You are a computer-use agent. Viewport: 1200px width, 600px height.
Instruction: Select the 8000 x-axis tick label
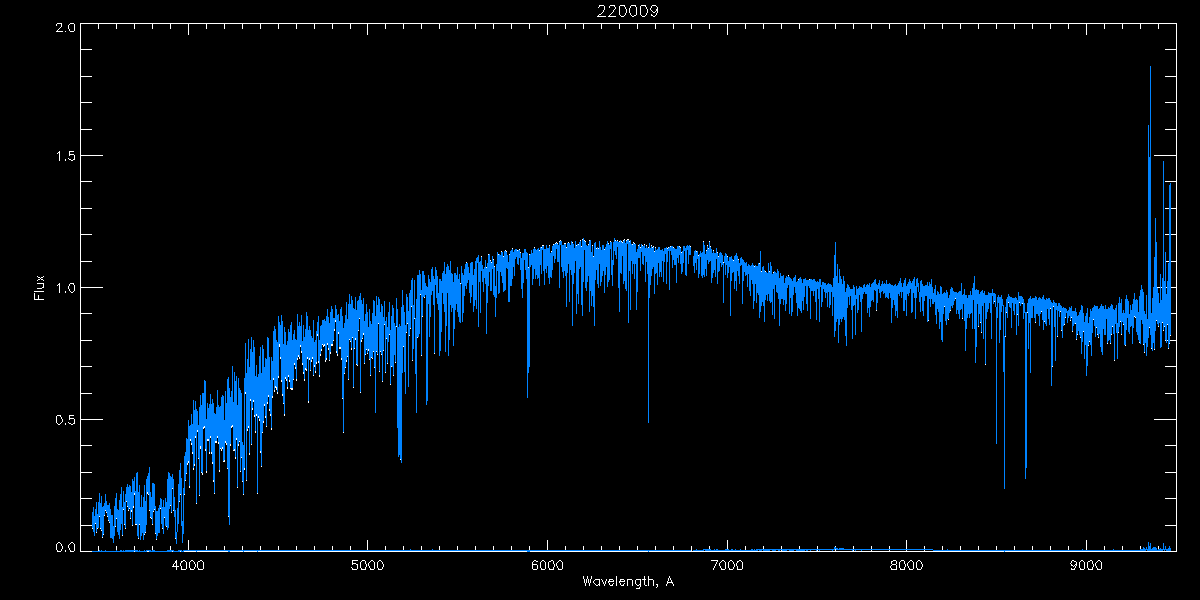click(x=906, y=564)
